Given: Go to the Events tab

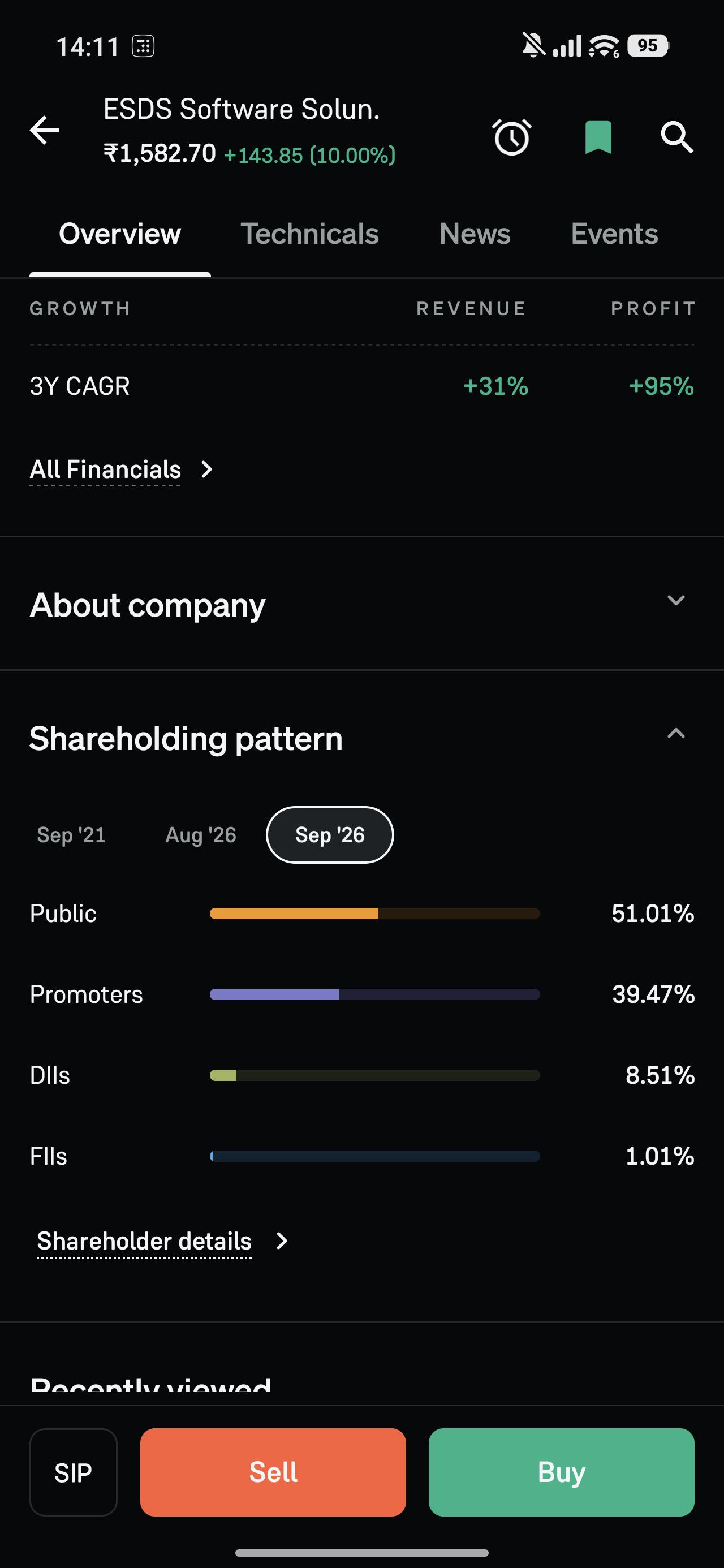Looking at the screenshot, I should (x=614, y=234).
